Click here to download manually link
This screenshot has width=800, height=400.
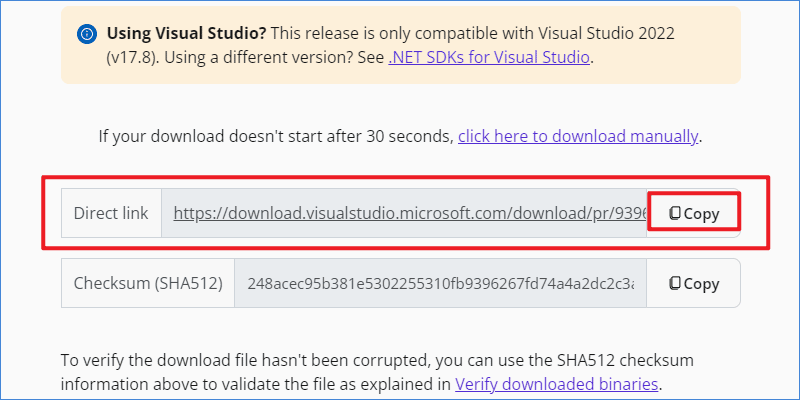tap(578, 136)
